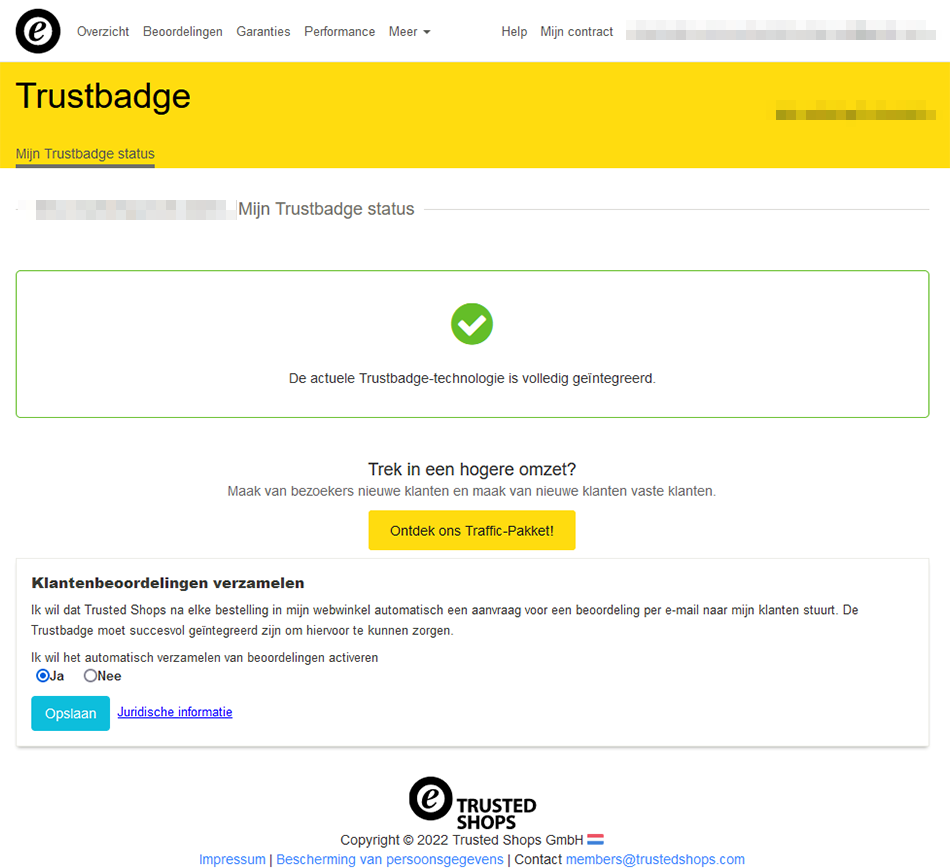Open the Help page
This screenshot has height=868, width=950.
pos(514,31)
